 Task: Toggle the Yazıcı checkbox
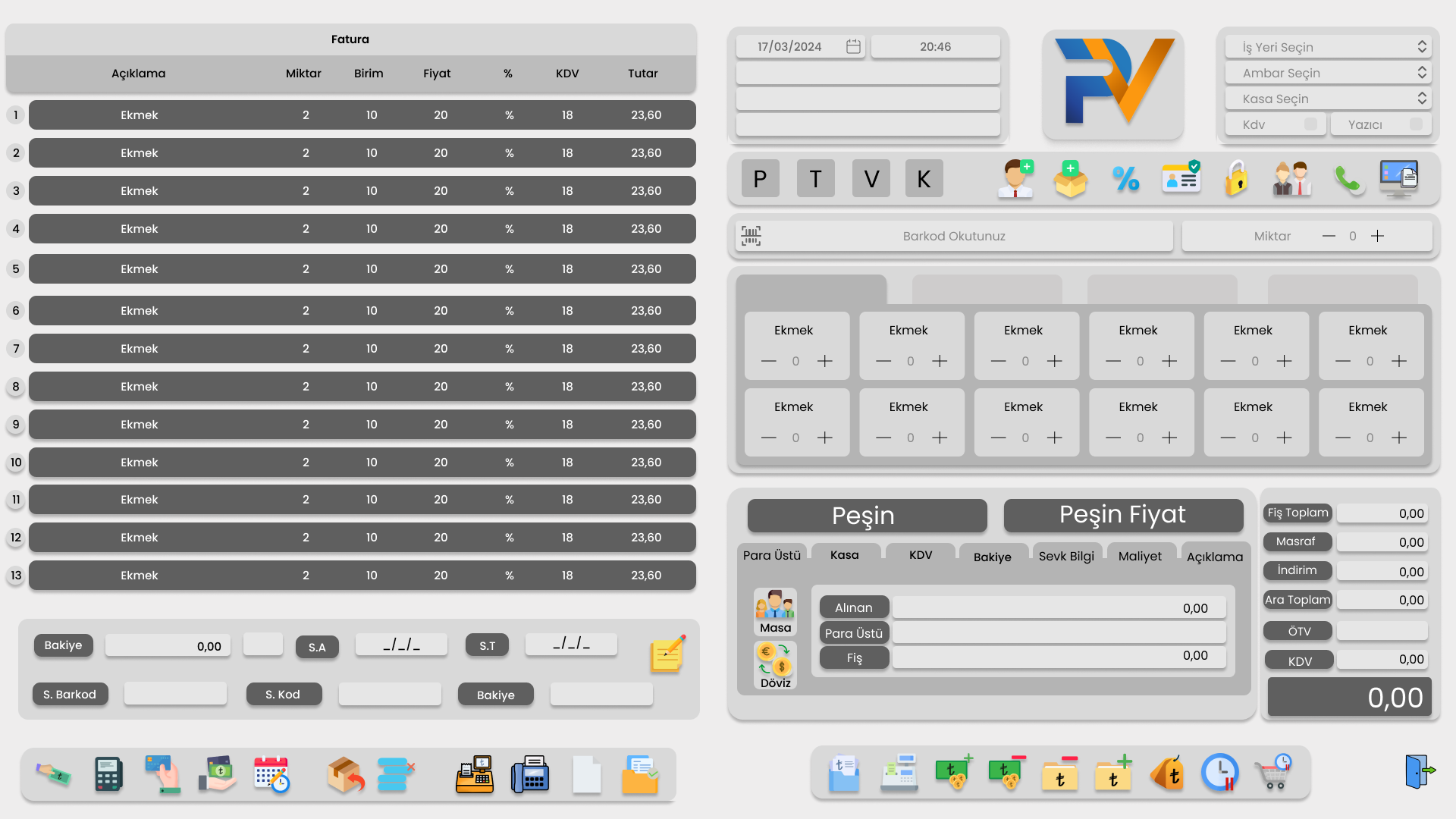click(1415, 124)
